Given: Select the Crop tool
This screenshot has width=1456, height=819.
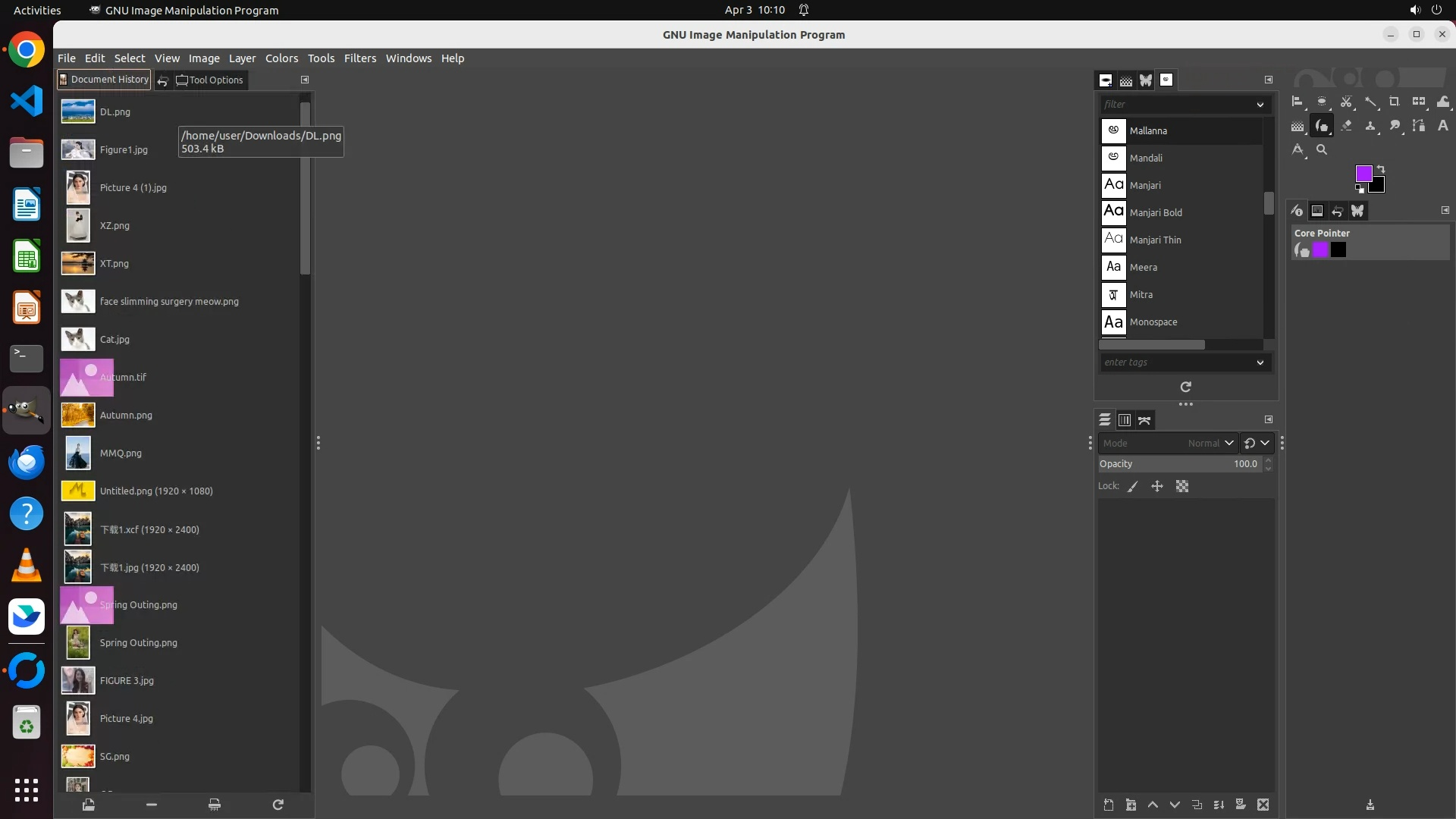Looking at the screenshot, I should 1394,102.
